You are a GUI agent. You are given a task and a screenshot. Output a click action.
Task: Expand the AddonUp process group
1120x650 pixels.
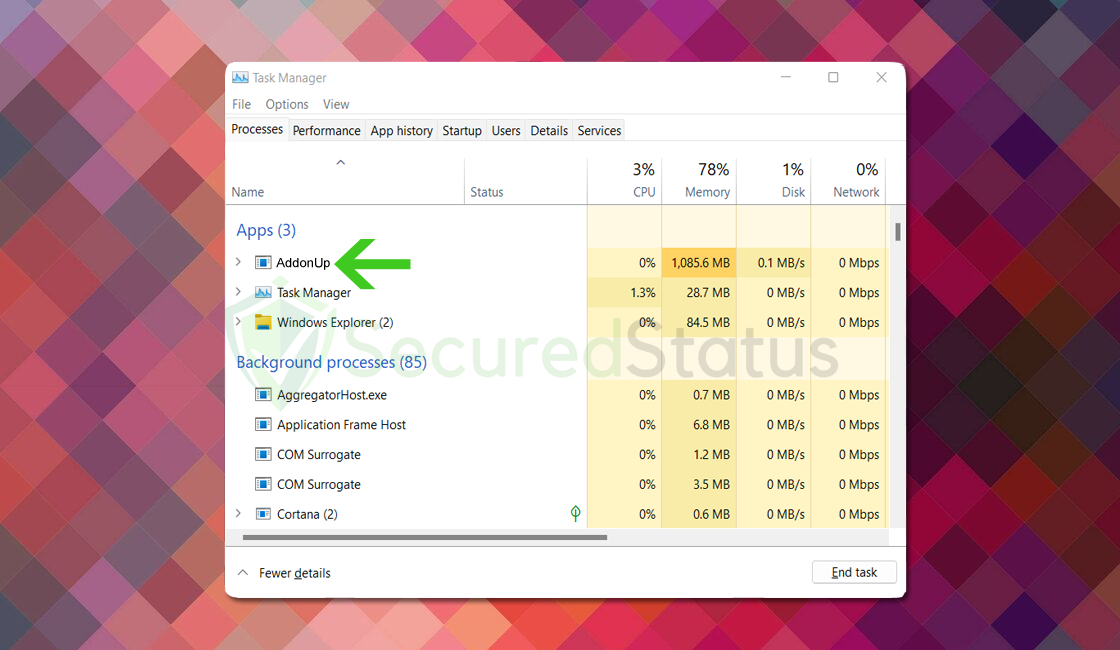pyautogui.click(x=239, y=262)
